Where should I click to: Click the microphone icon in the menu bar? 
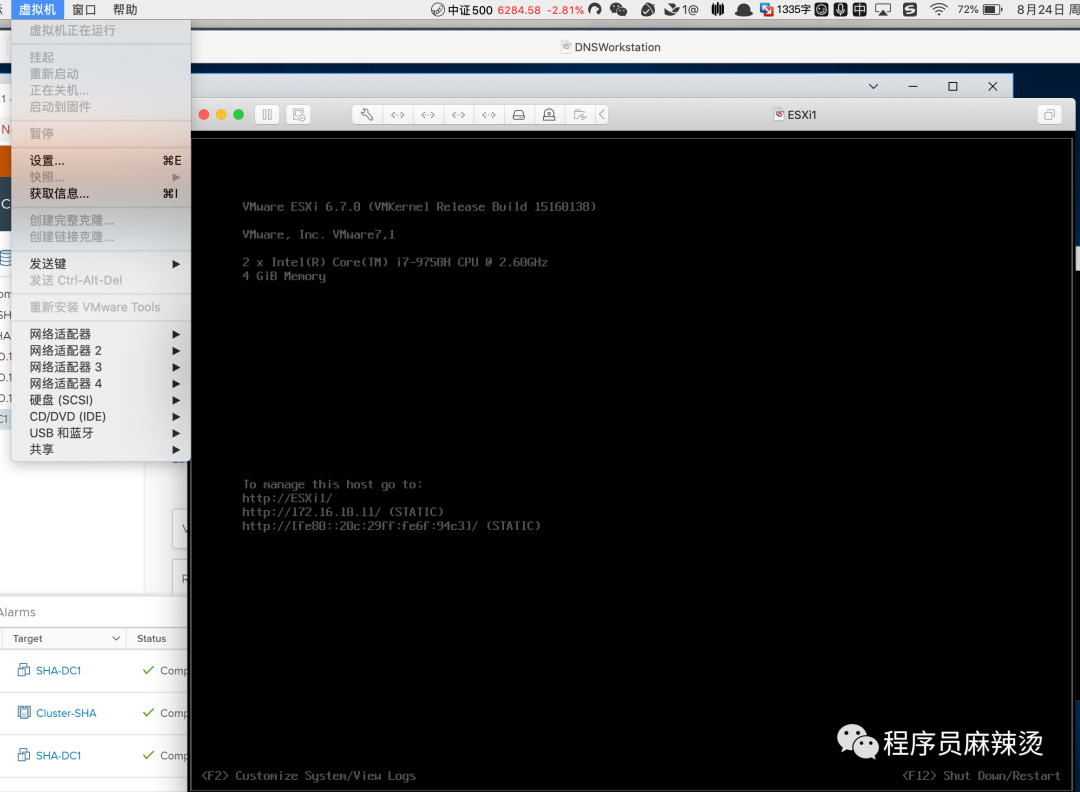840,10
